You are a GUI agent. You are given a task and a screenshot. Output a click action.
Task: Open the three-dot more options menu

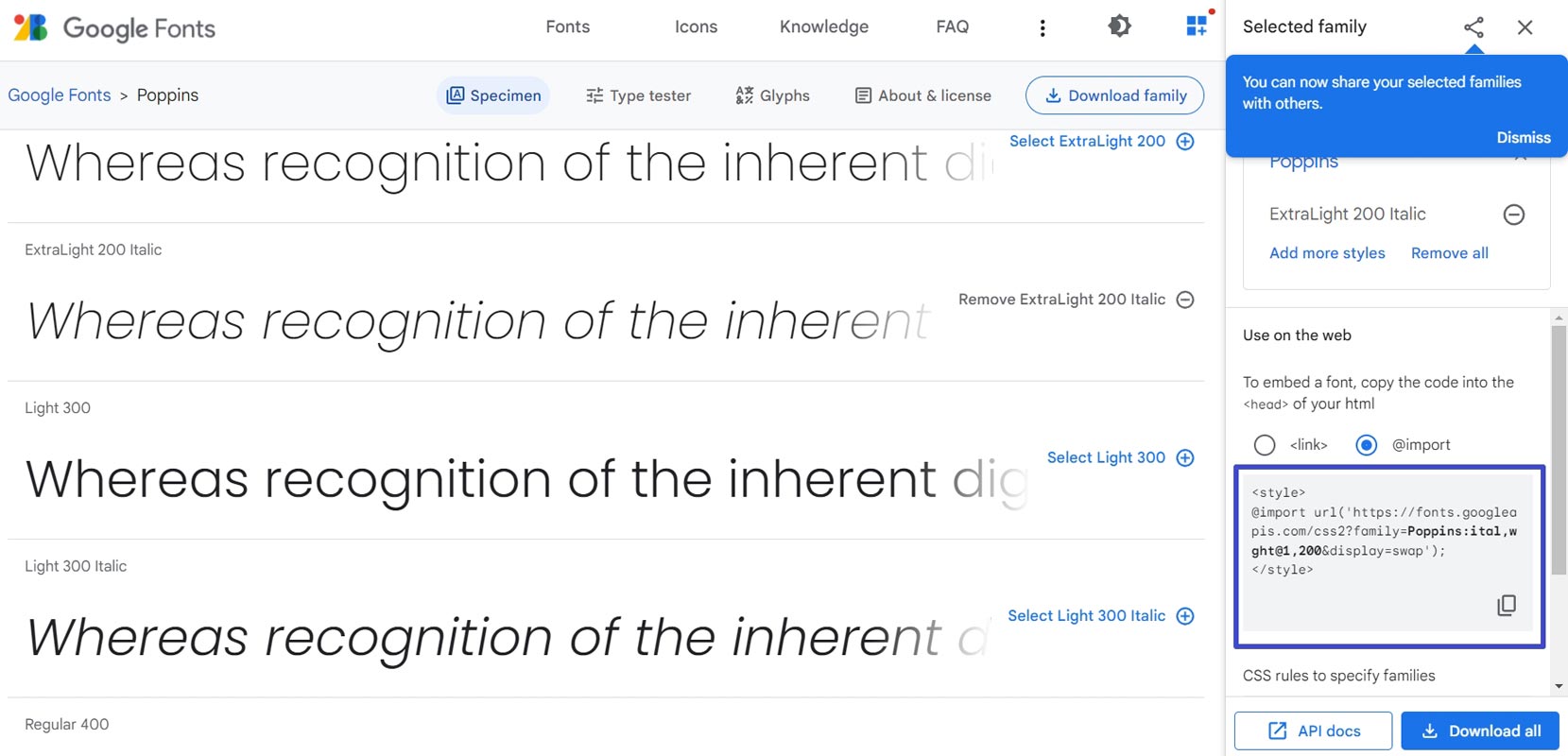1042,27
